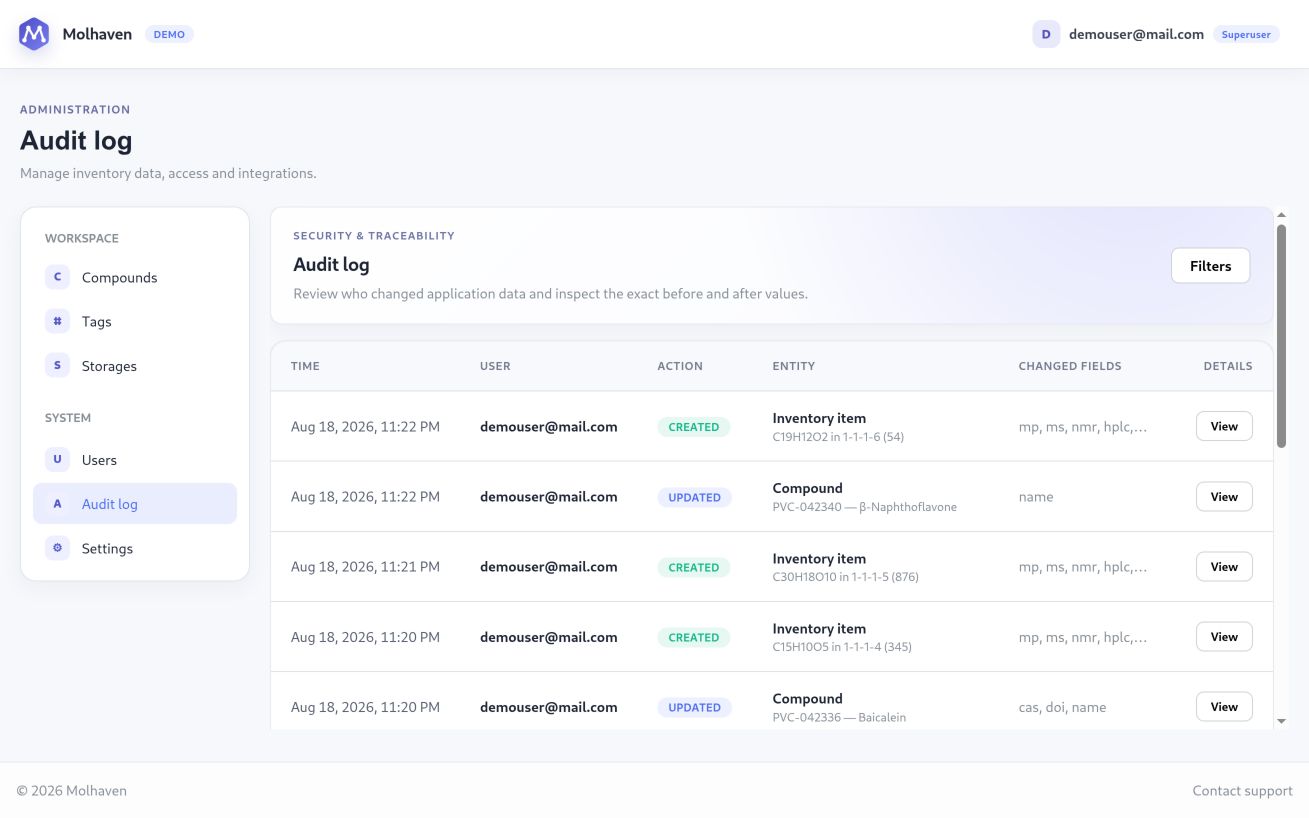Click 'cas, doi, name' changed fields cell

[1062, 707]
